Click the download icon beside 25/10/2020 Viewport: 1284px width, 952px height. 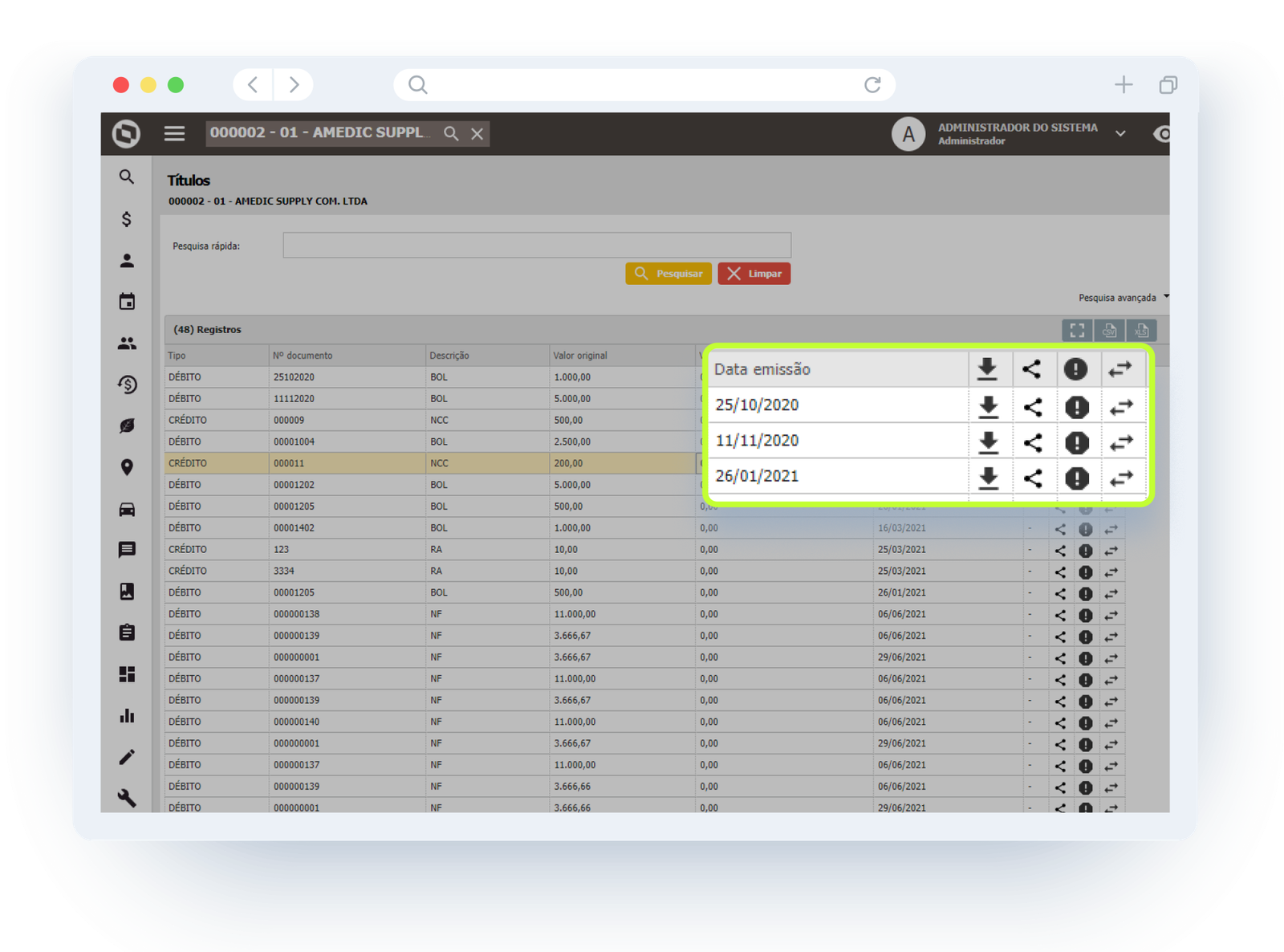coord(989,406)
